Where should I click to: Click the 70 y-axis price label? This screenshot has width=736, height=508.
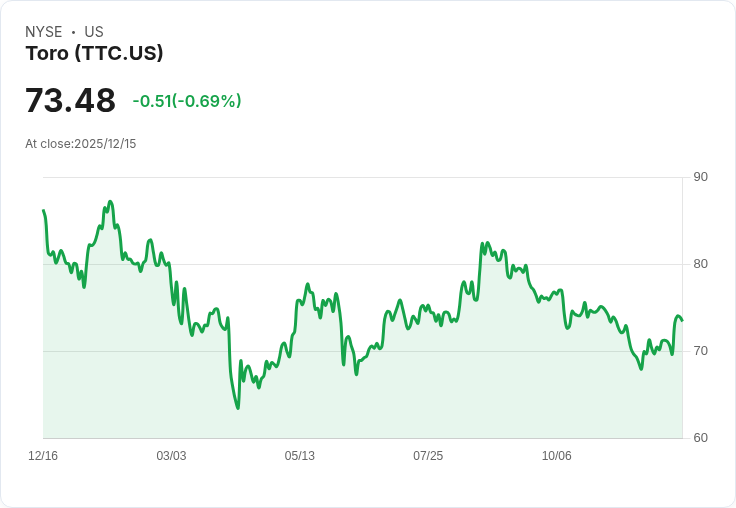pyautogui.click(x=700, y=351)
